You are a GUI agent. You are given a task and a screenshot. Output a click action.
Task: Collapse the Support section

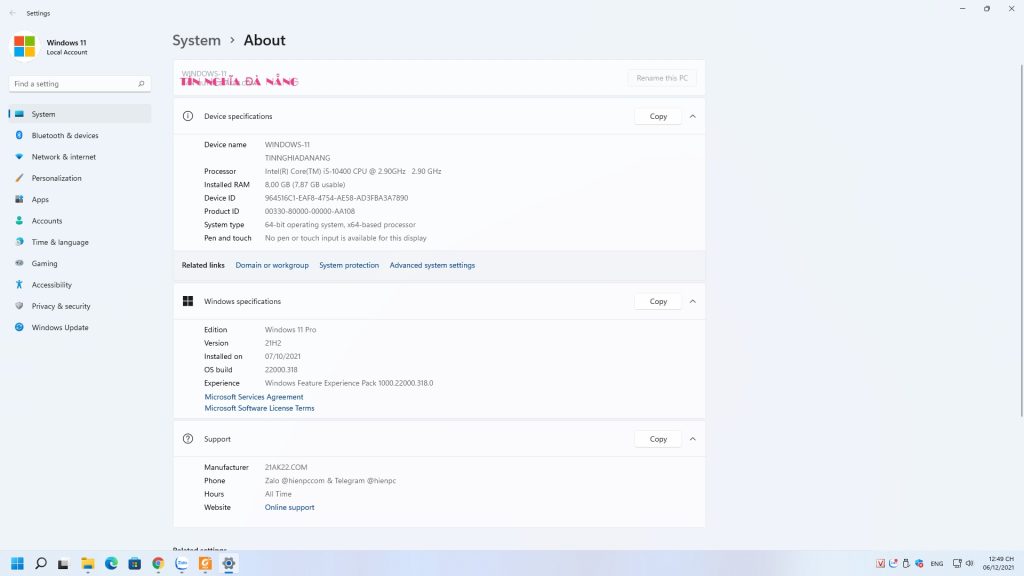693,439
